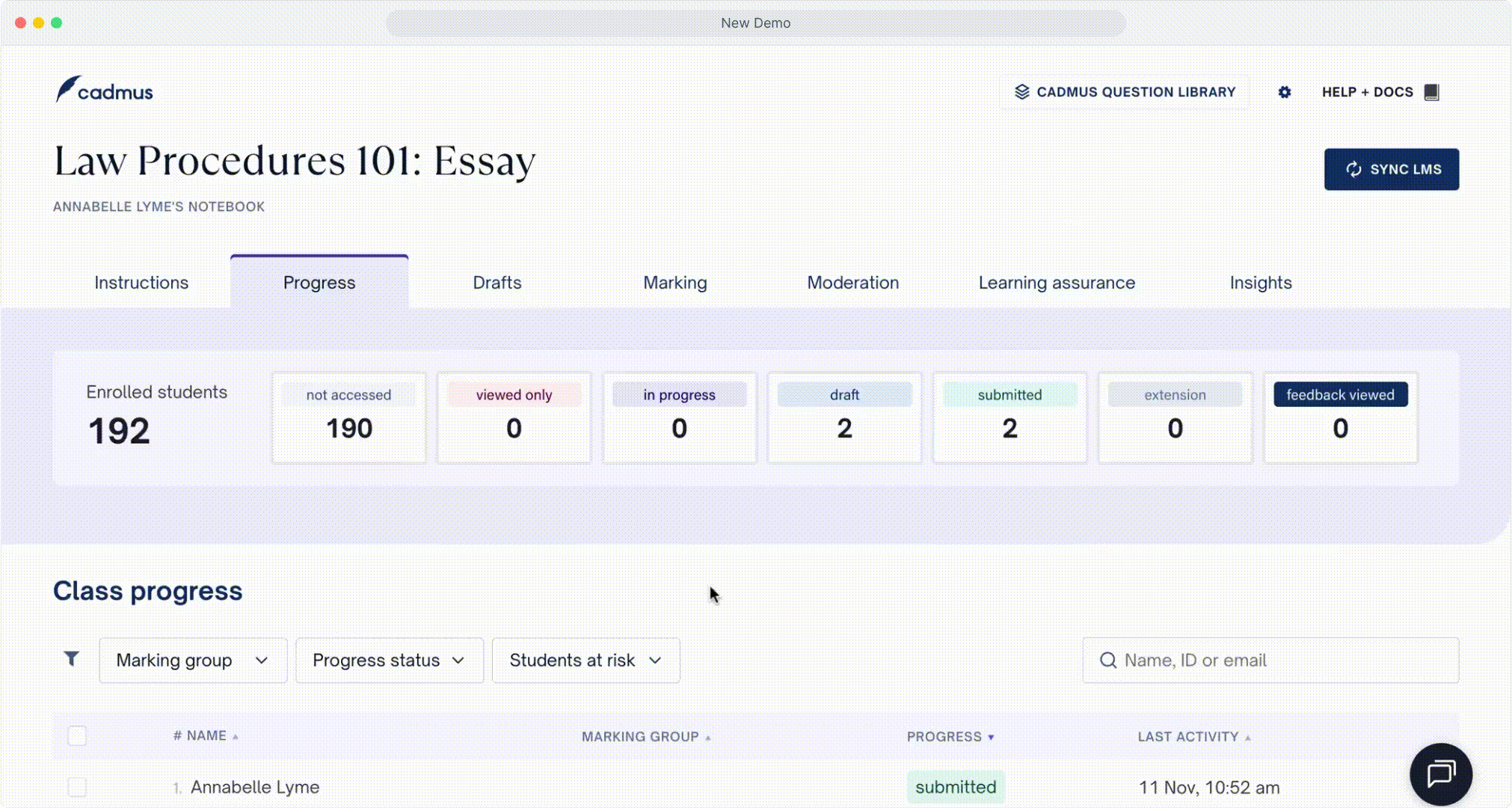Expand the Students at risk dropdown
The width and height of the screenshot is (1512, 808).
586,660
